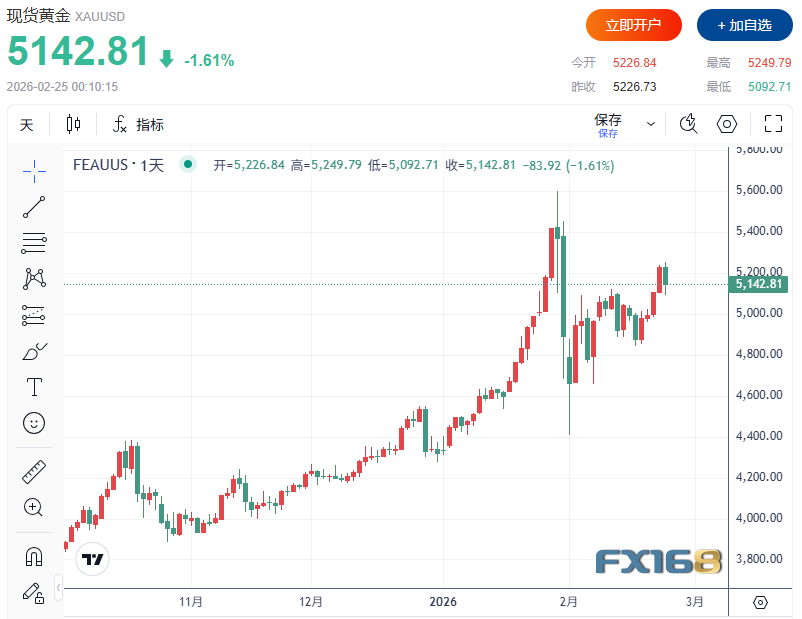The height and width of the screenshot is (619, 802).
Task: Select the XABCD pattern tool
Action: pos(34,279)
